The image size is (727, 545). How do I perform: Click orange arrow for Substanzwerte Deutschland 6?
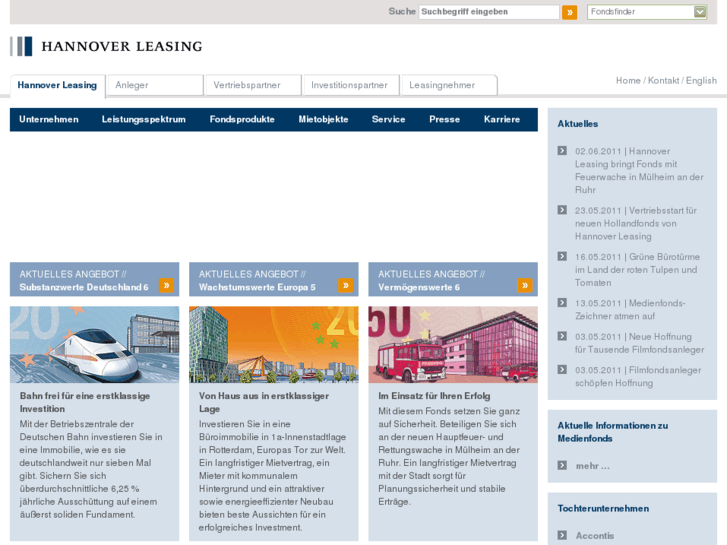(x=166, y=285)
